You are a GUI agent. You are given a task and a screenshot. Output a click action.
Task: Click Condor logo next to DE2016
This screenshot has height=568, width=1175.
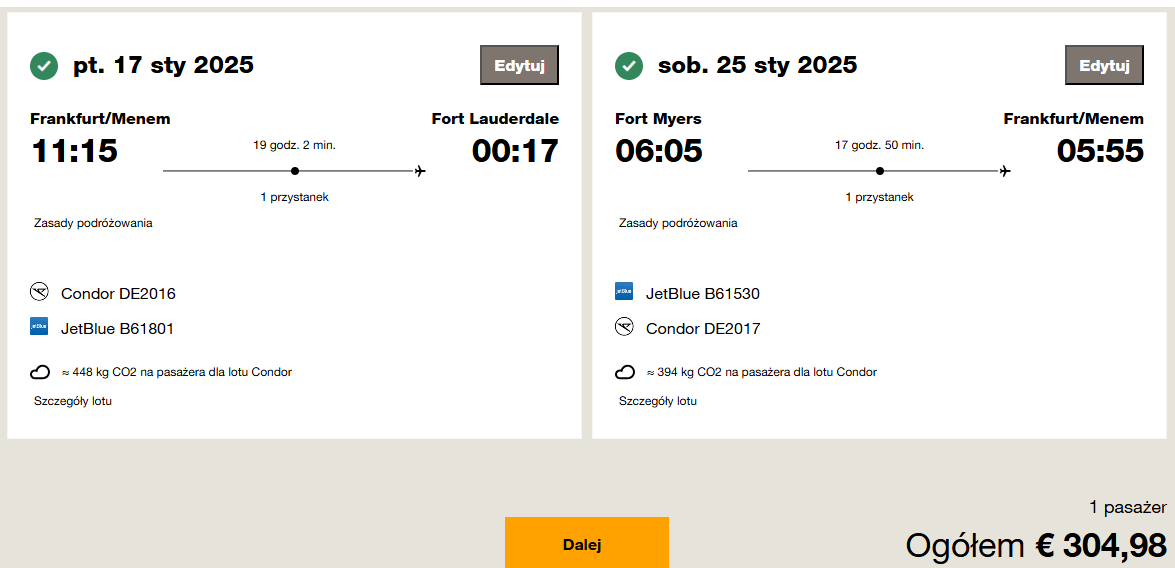(39, 291)
